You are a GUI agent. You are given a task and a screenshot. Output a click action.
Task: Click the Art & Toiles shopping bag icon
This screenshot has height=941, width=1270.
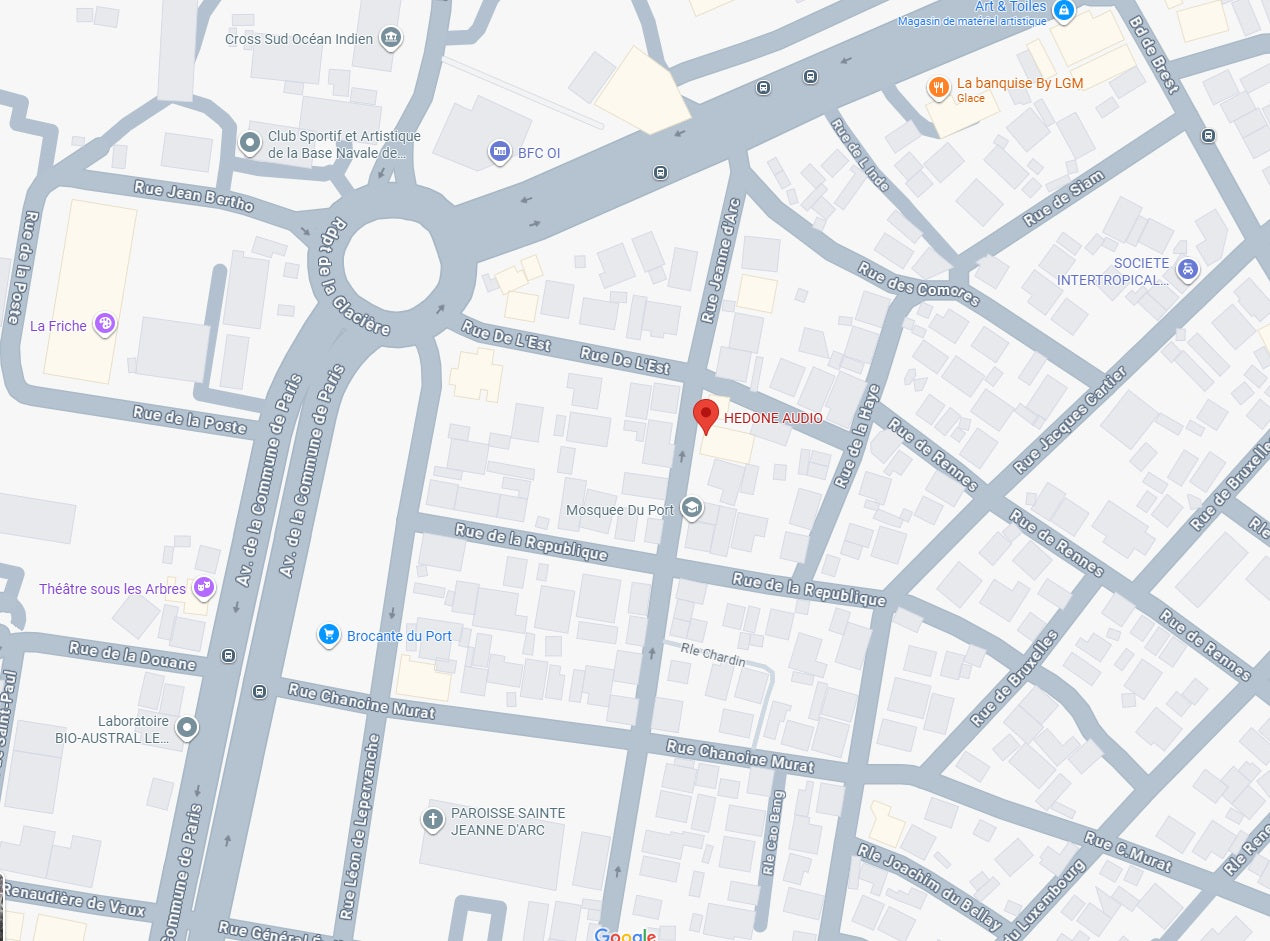coord(1064,11)
